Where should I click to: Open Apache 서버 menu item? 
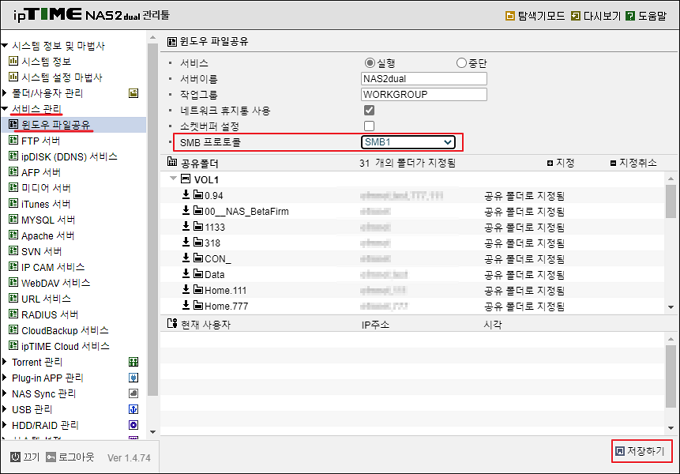(x=48, y=235)
